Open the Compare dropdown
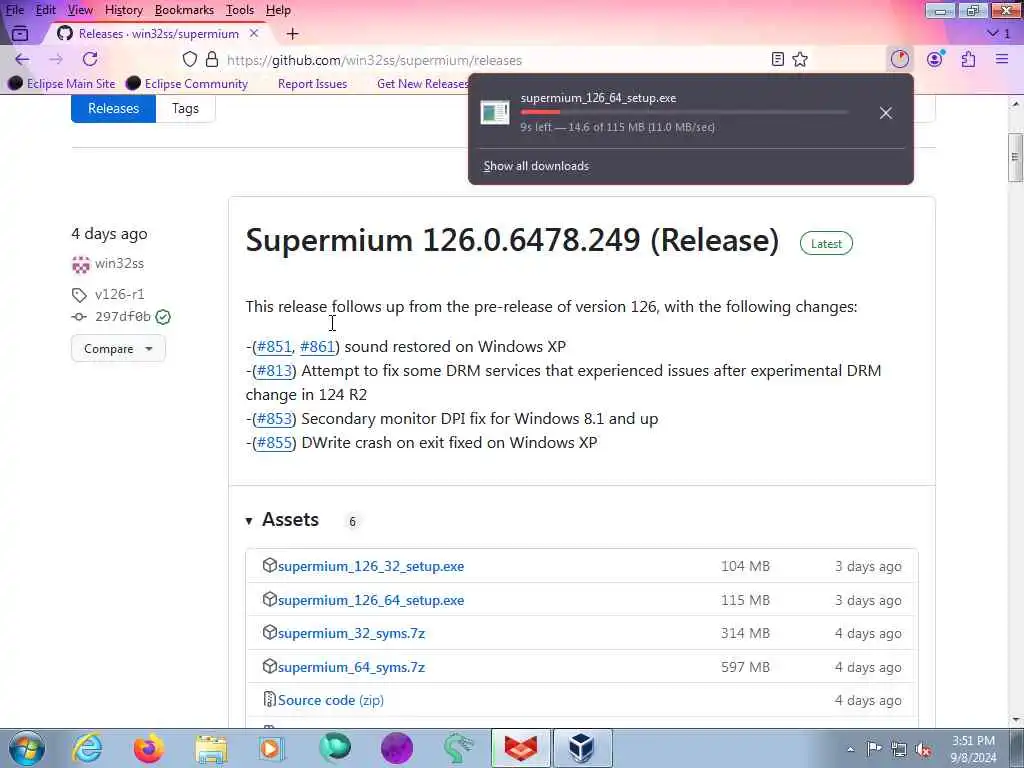 coord(118,349)
